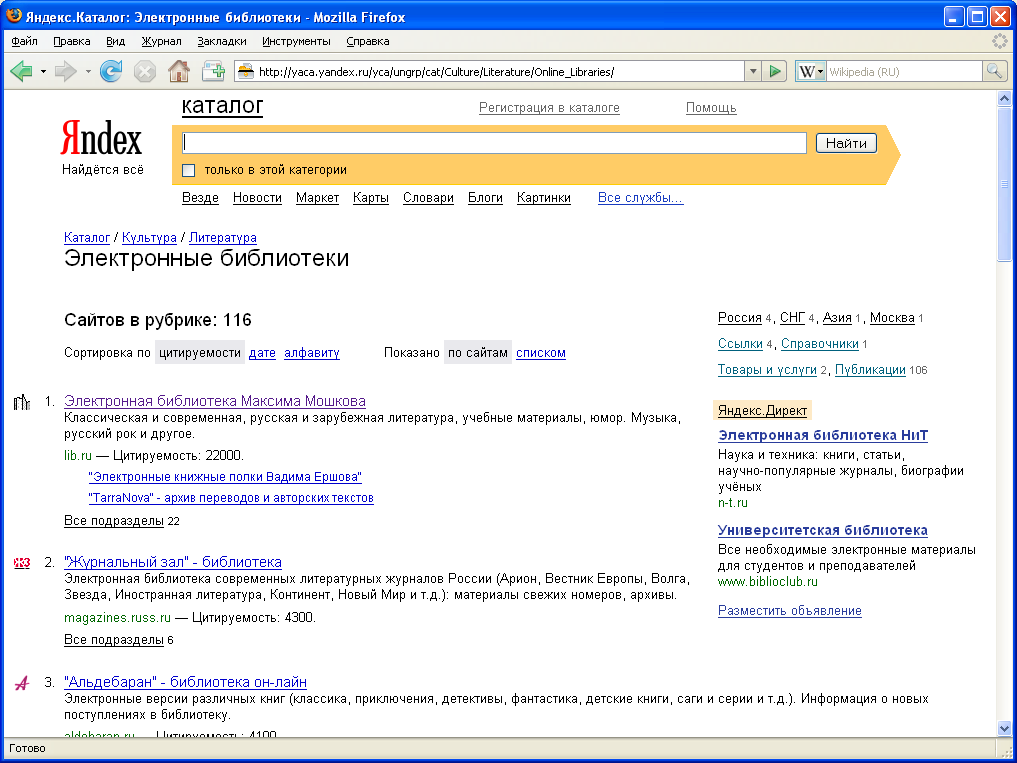
Task: Click the Яndex logo
Action: pyautogui.click(x=101, y=138)
